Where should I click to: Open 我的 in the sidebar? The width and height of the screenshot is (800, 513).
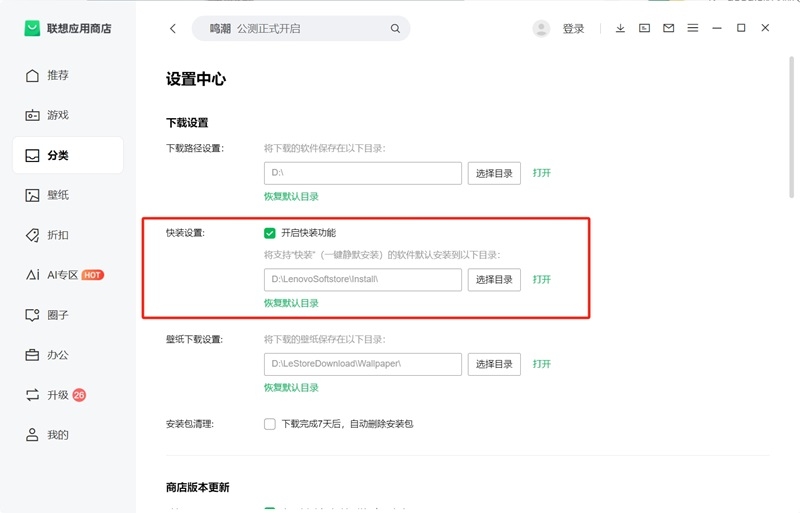point(67,435)
